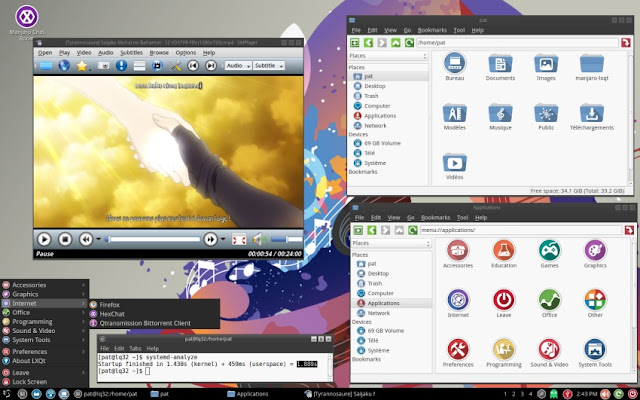
Task: Open Sound & Video category in Applications window
Action: click(549, 353)
